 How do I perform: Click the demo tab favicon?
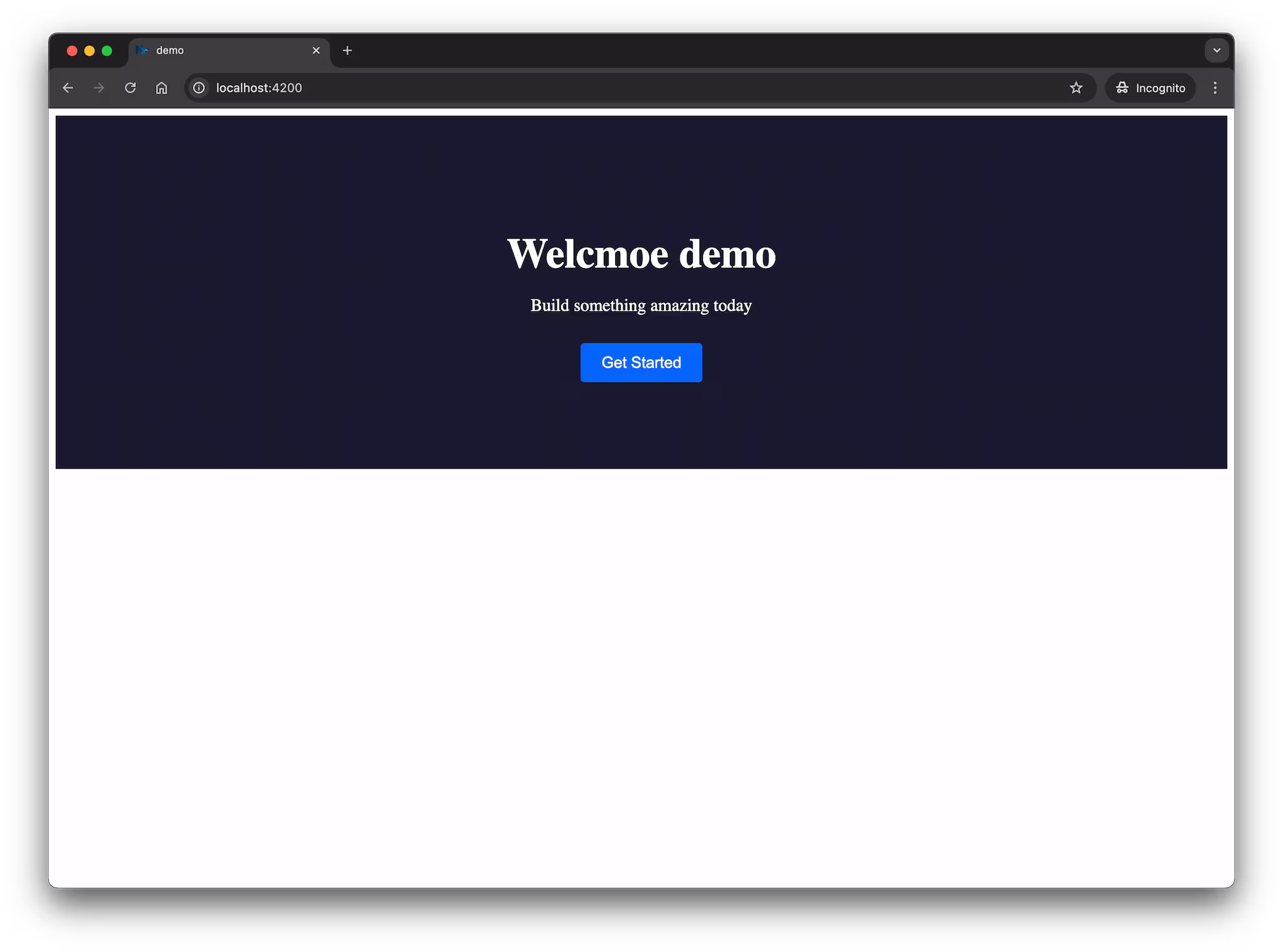click(142, 51)
